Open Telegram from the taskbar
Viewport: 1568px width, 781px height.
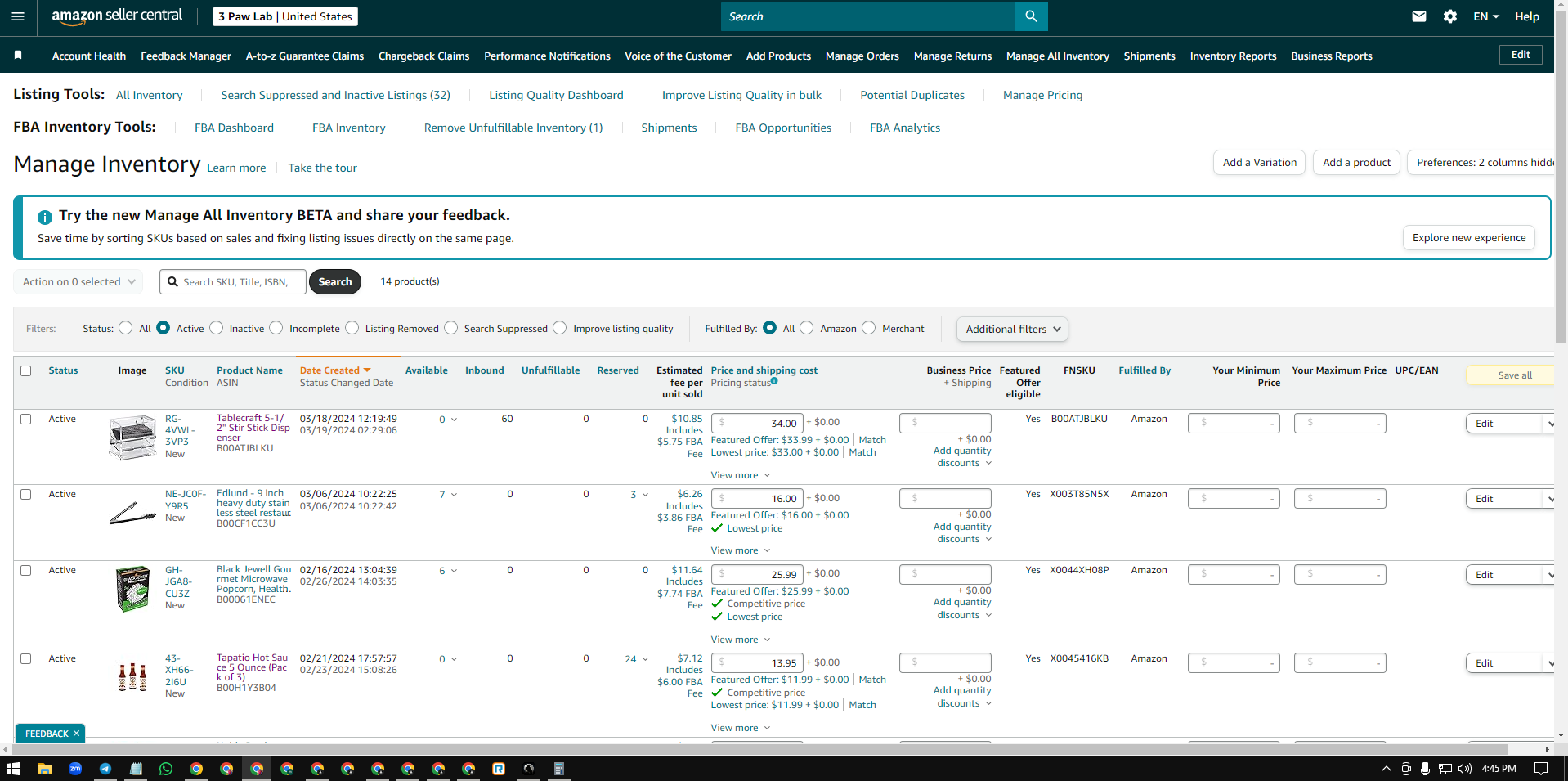click(105, 769)
